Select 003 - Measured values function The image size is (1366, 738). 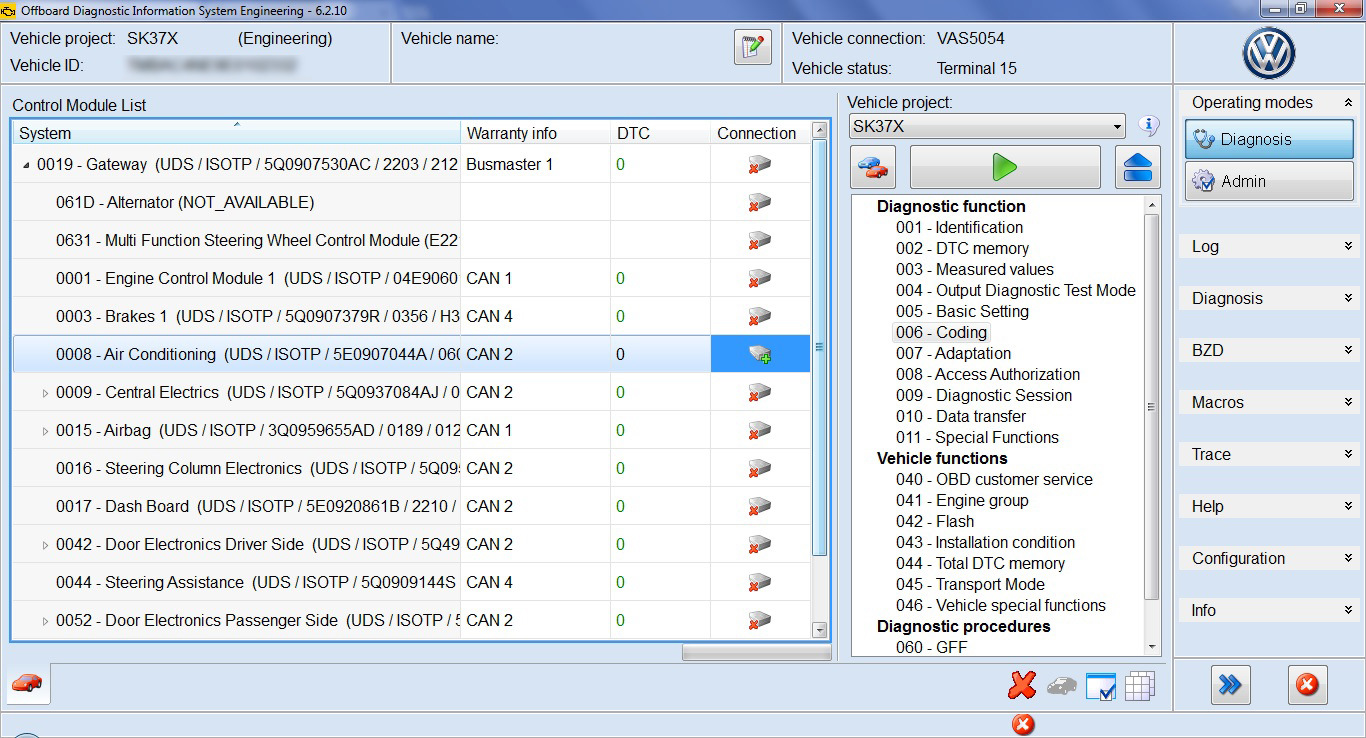click(x=975, y=269)
